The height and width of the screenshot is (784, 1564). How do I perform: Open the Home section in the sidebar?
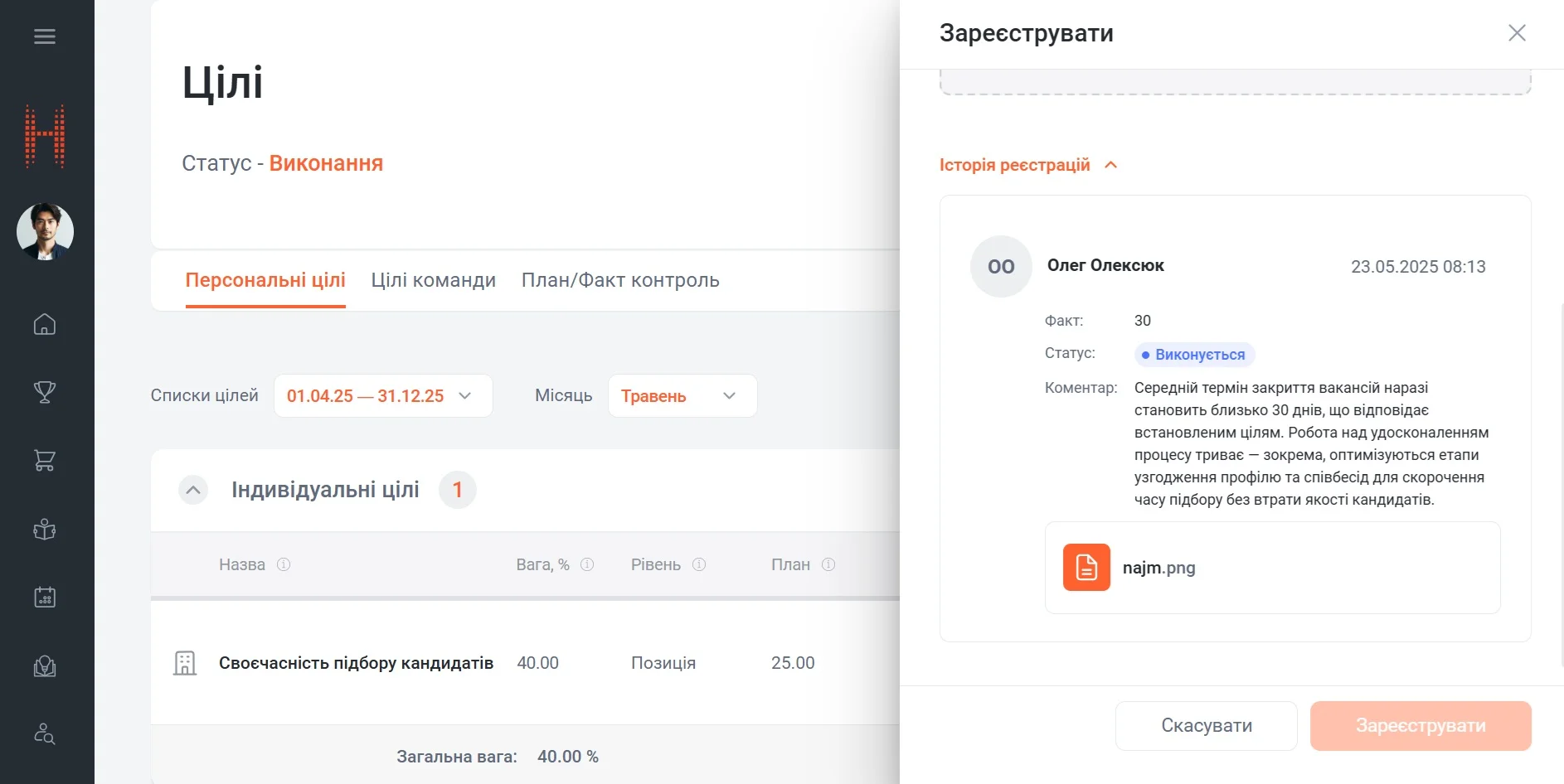coord(45,324)
